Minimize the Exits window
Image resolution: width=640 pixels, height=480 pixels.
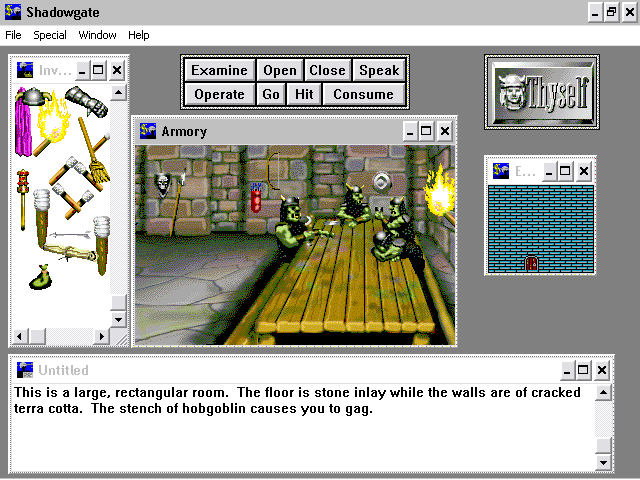pos(549,171)
